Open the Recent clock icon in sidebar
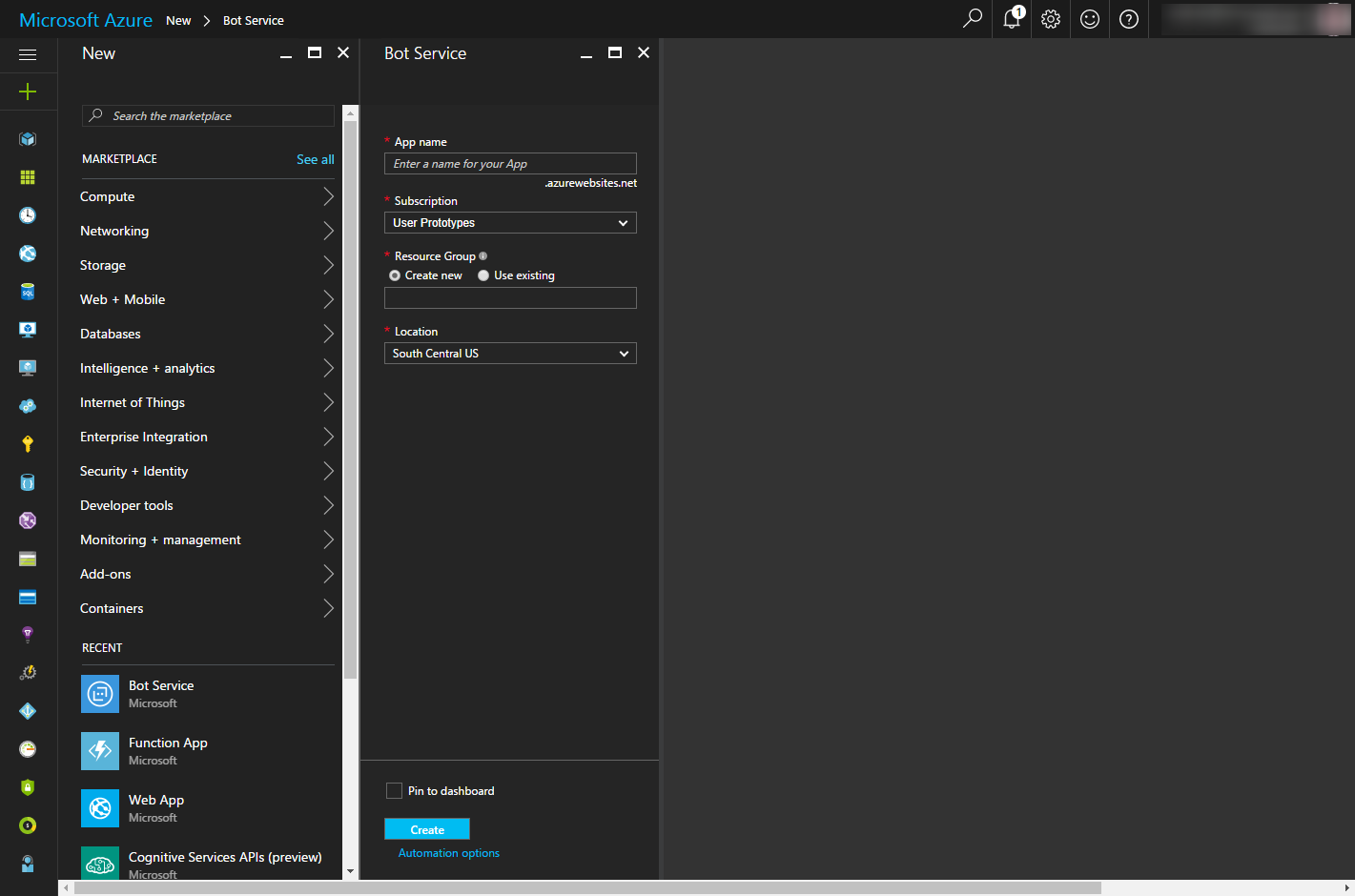 tap(28, 215)
